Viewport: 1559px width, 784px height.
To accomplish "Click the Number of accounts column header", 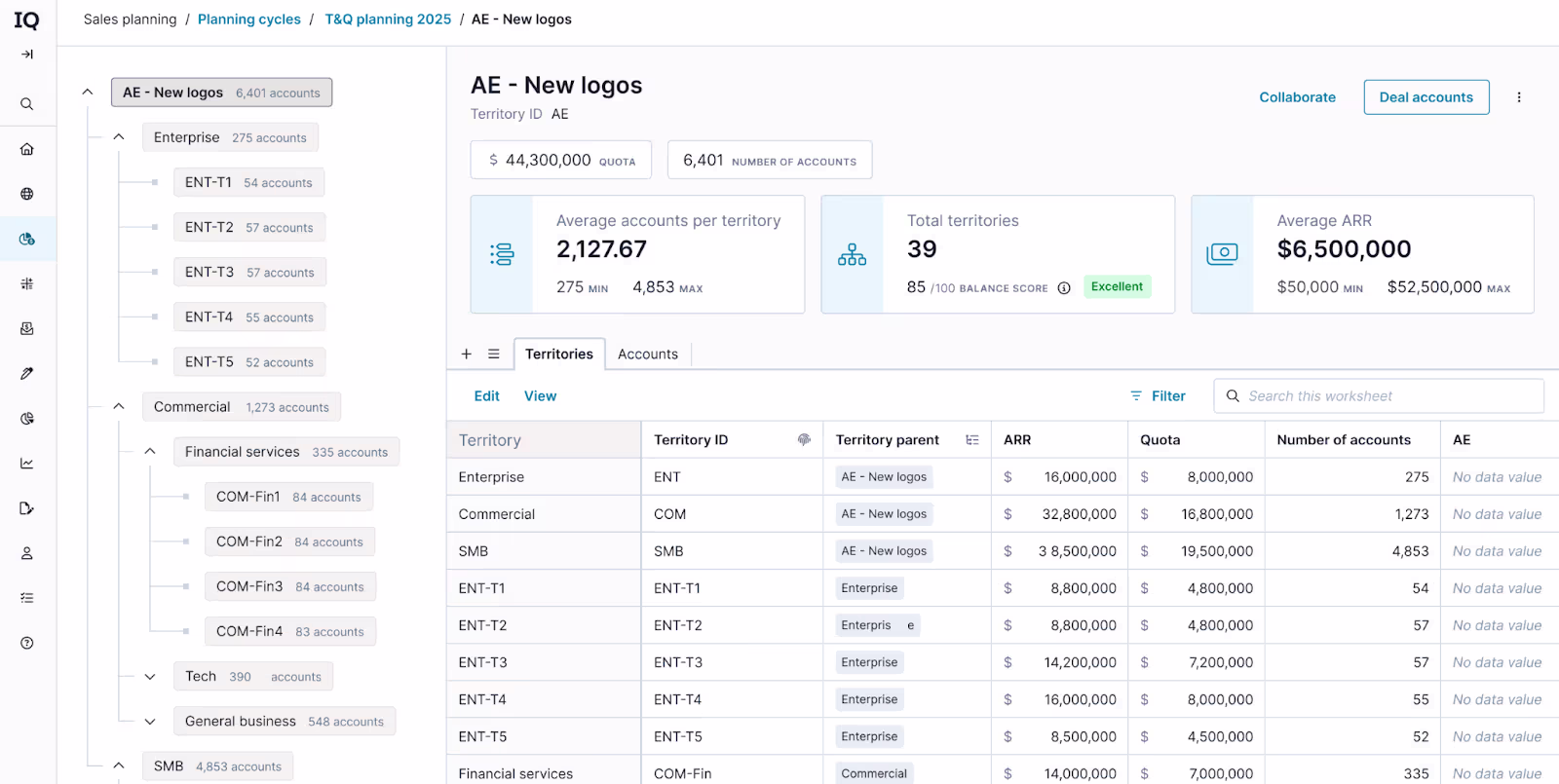I will tap(1352, 440).
